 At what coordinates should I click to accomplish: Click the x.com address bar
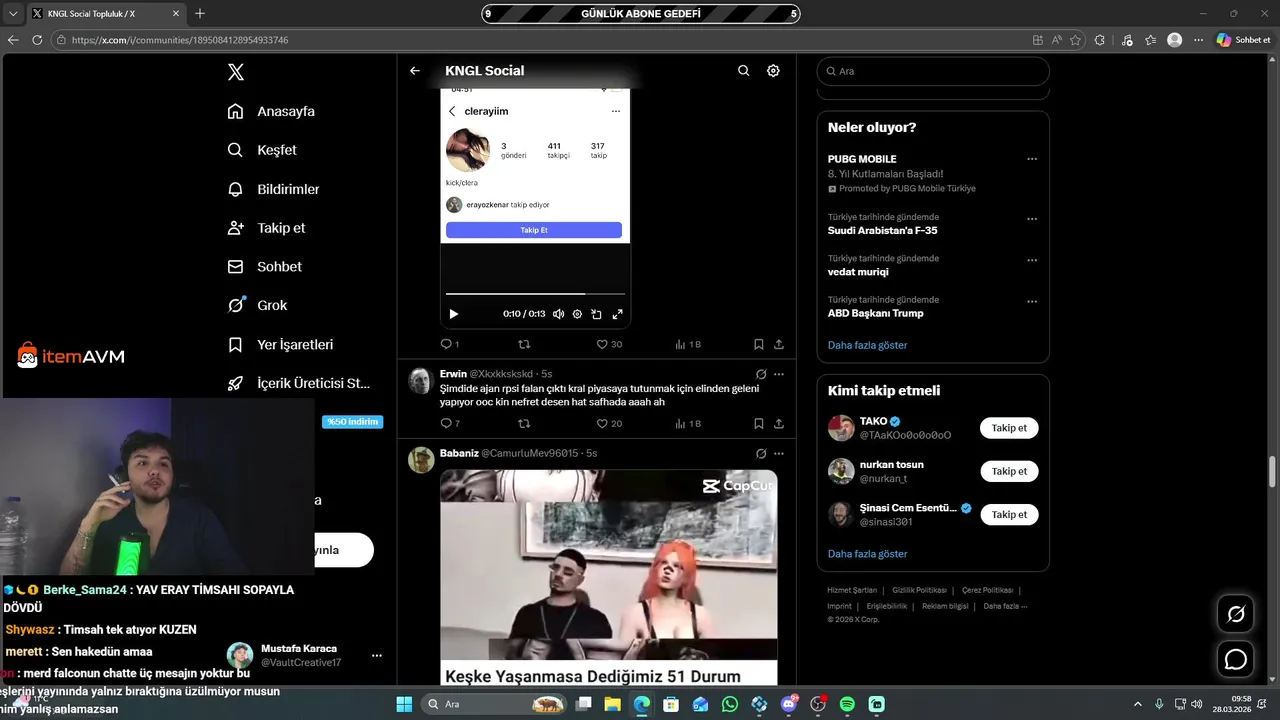click(x=540, y=40)
